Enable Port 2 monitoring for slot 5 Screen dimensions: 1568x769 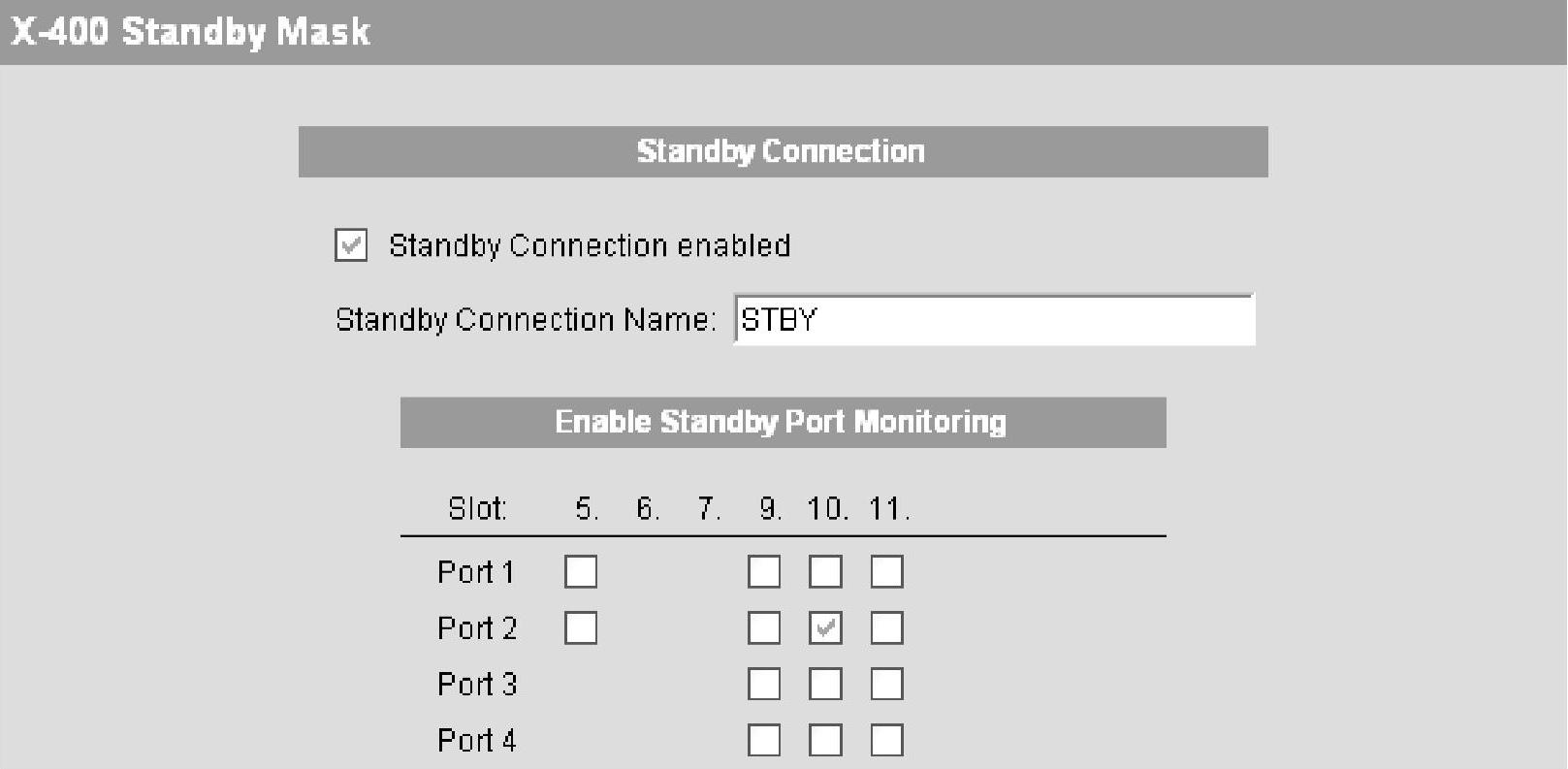coord(581,628)
